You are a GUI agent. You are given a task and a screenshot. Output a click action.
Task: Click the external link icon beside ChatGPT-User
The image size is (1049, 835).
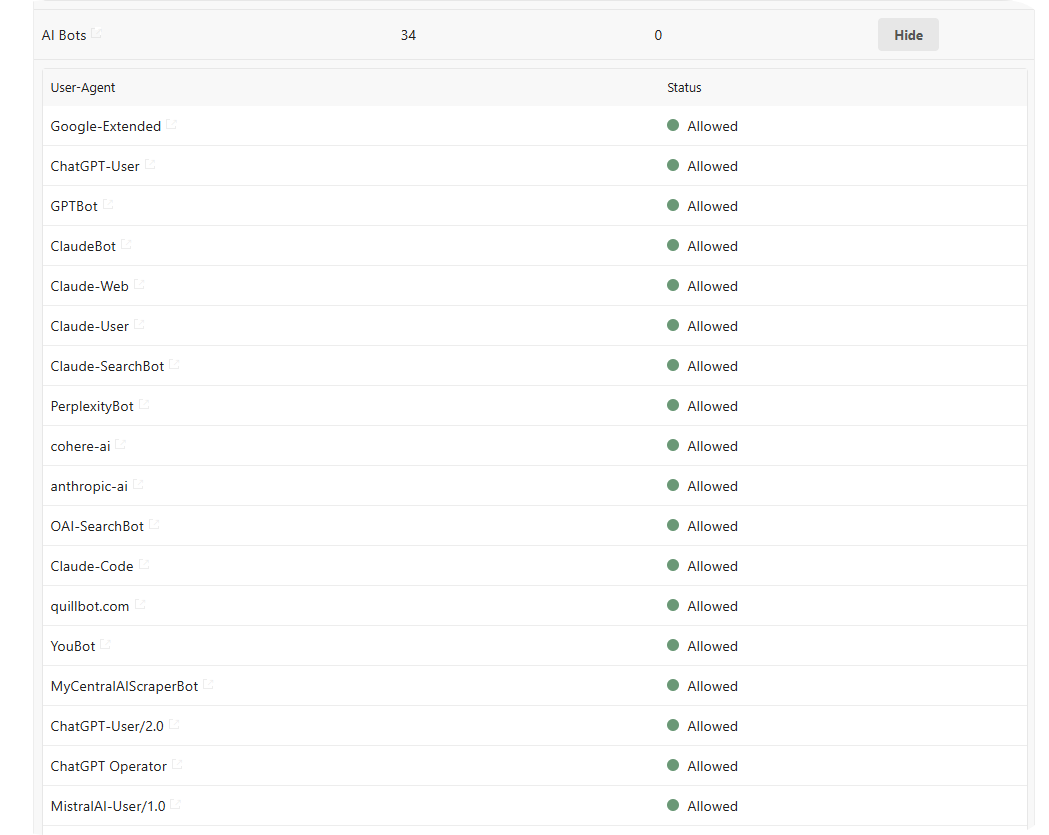(151, 164)
